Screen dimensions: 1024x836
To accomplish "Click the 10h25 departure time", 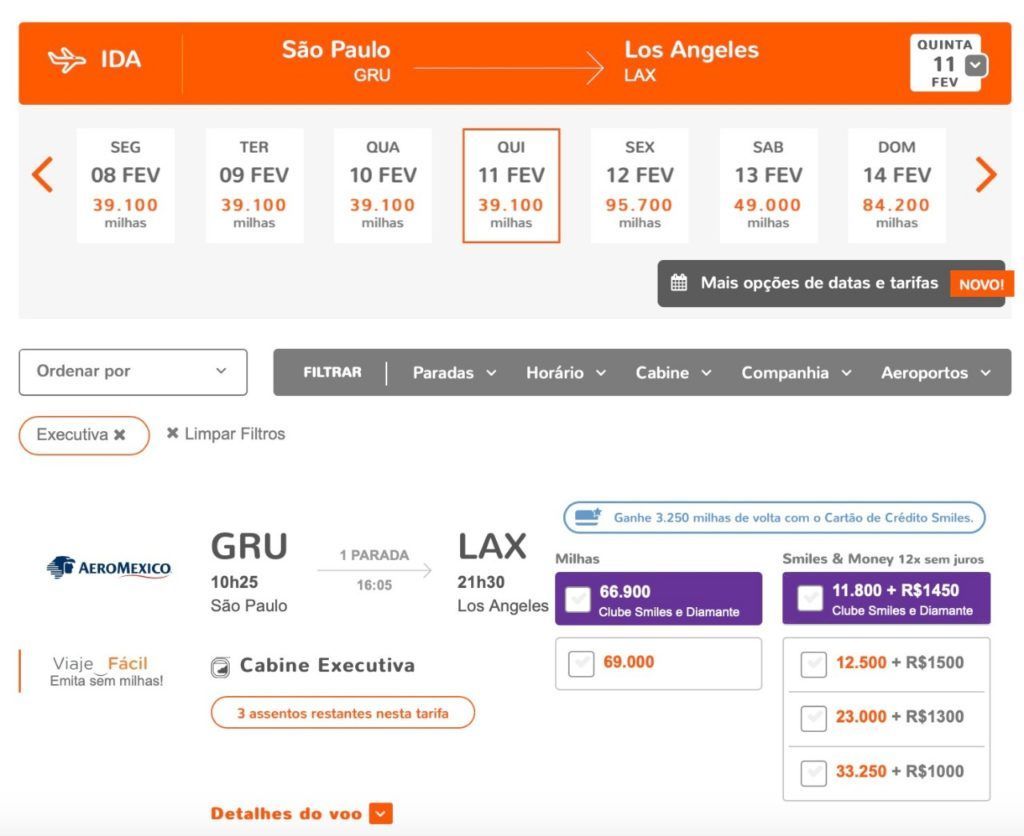I will click(x=234, y=582).
